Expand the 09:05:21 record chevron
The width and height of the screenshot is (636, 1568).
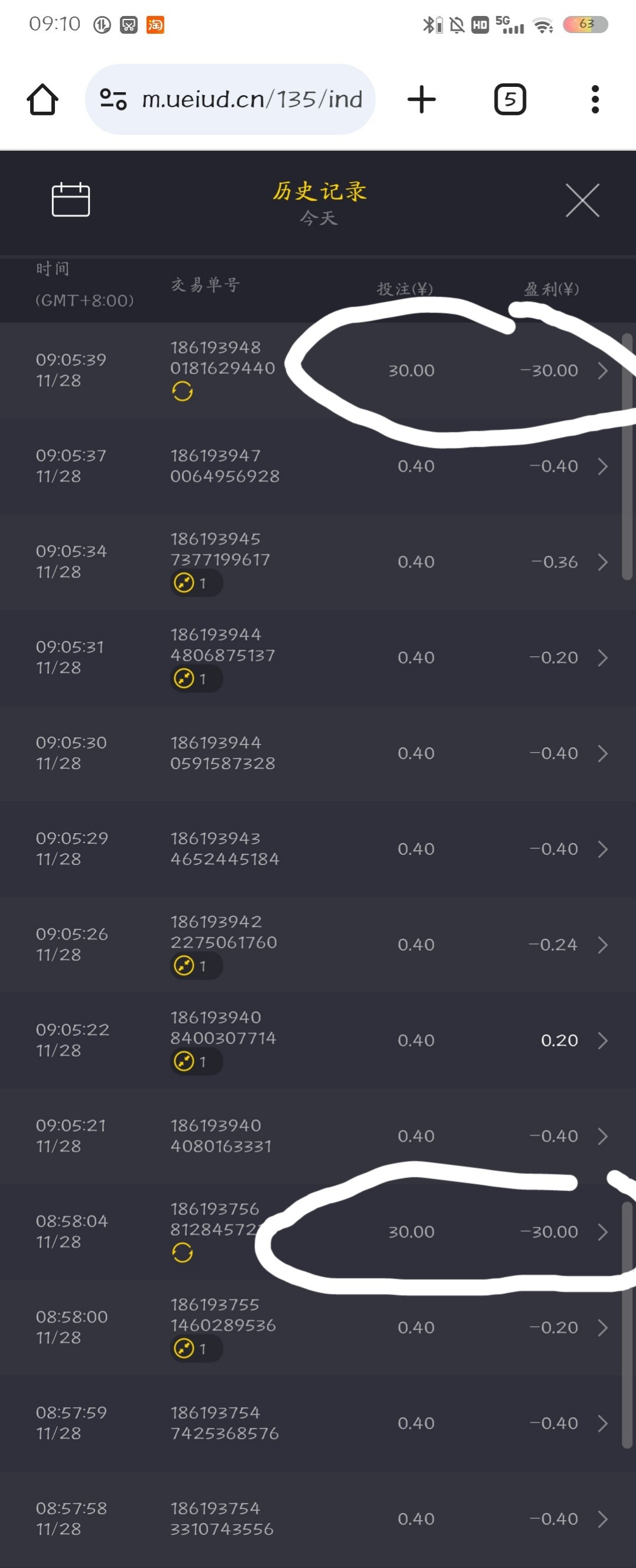(x=602, y=1136)
